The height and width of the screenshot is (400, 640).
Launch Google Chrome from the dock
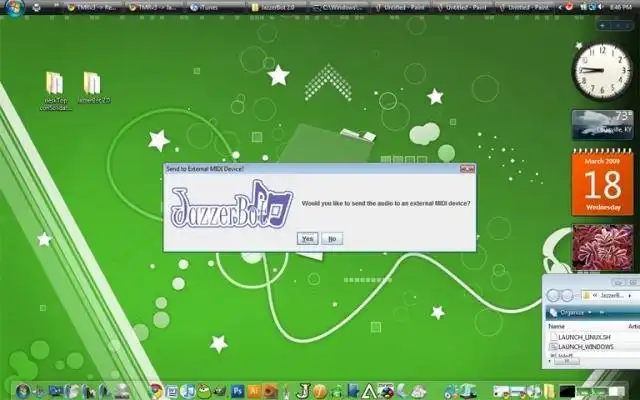[155, 391]
